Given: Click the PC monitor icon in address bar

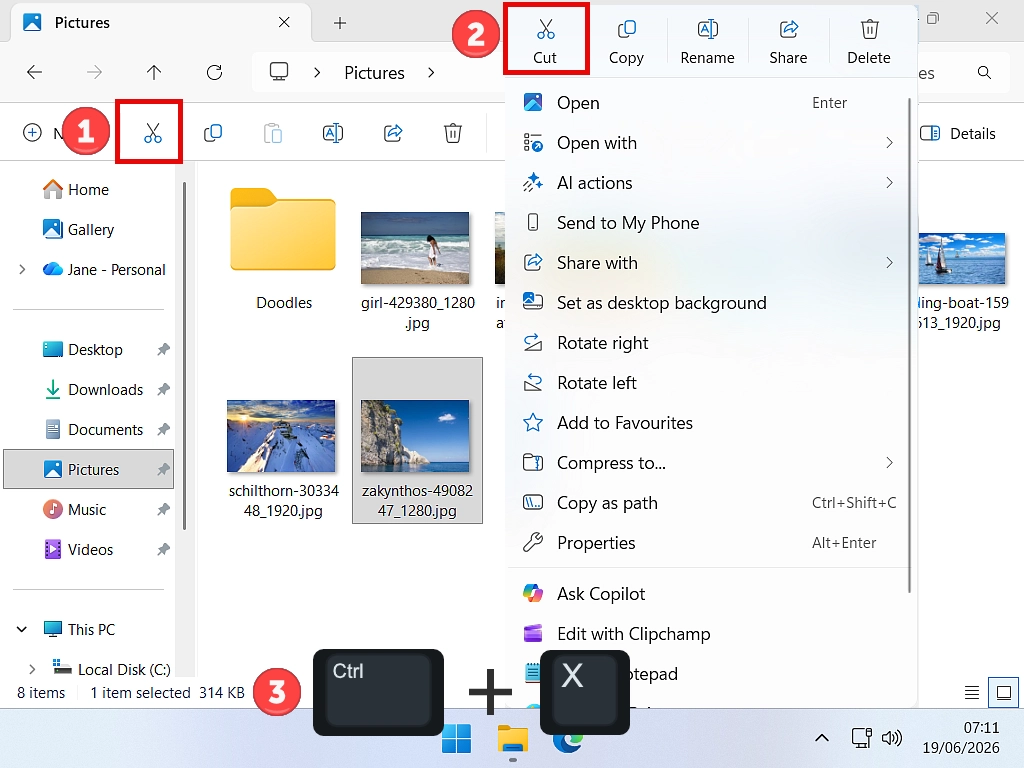Looking at the screenshot, I should click(279, 71).
